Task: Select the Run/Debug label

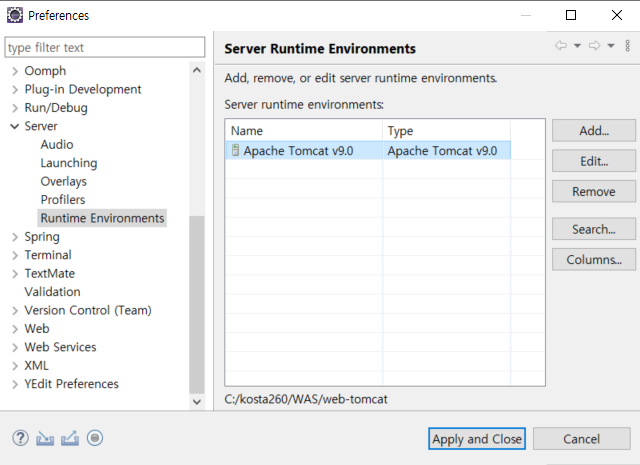Action: [x=56, y=108]
